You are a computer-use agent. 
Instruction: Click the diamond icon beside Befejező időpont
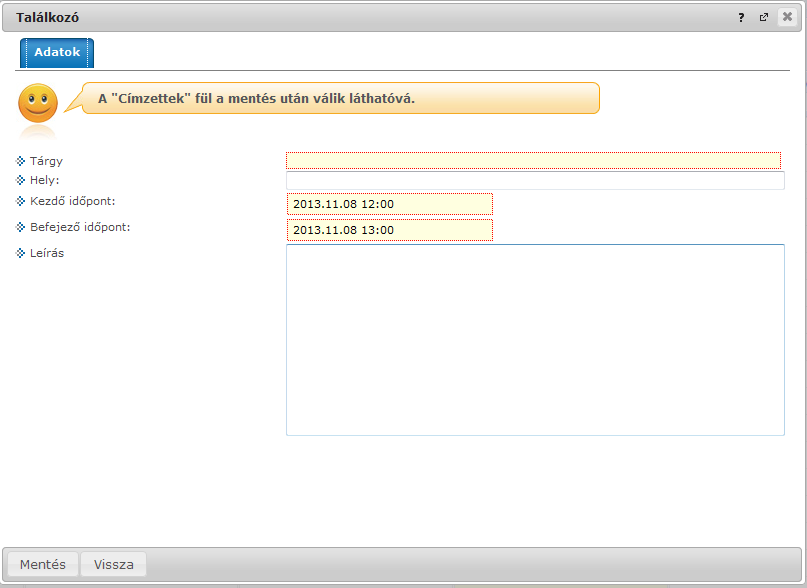(x=20, y=227)
